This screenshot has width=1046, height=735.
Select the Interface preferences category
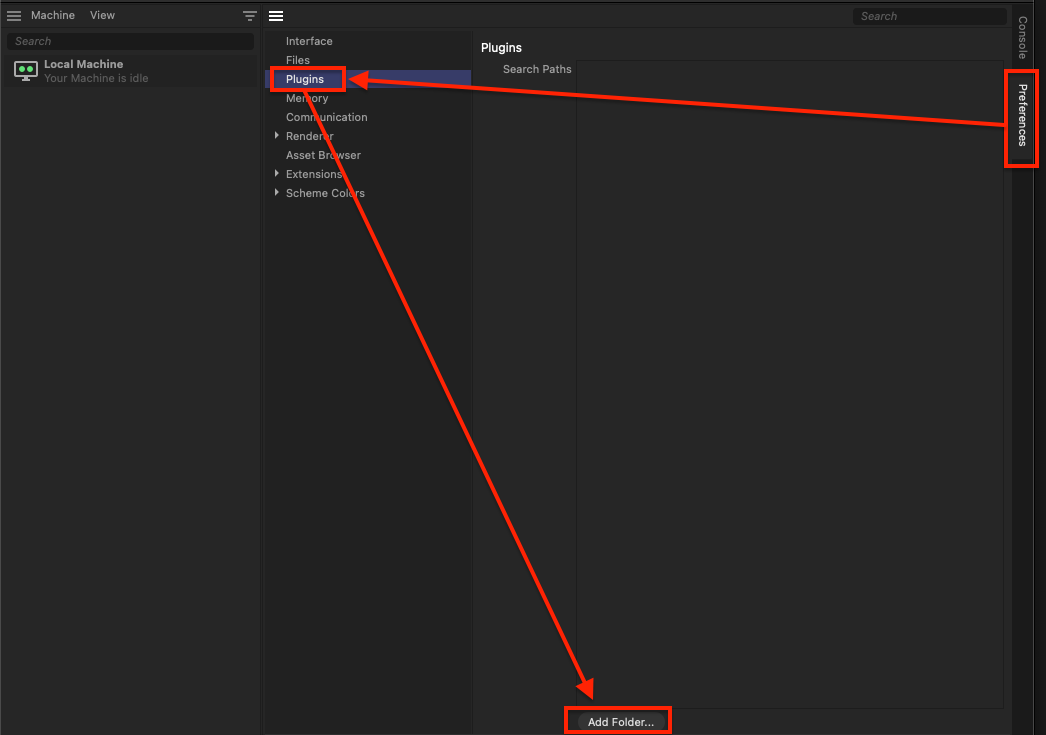point(309,41)
